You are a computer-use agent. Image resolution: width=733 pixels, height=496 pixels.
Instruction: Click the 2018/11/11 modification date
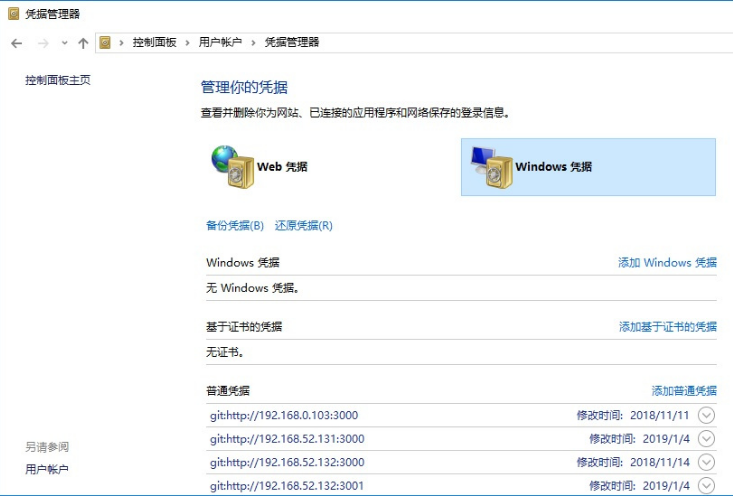tap(660, 415)
